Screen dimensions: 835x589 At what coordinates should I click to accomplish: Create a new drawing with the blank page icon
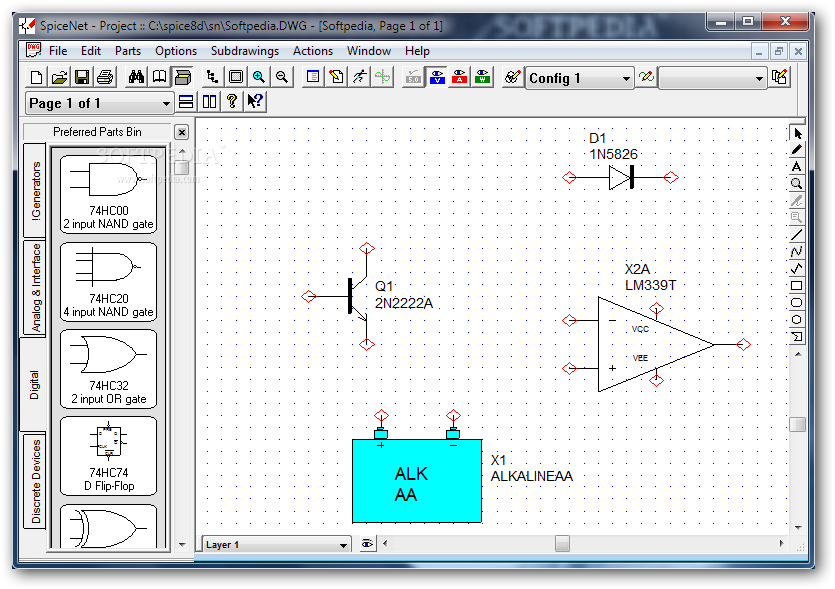coord(36,78)
